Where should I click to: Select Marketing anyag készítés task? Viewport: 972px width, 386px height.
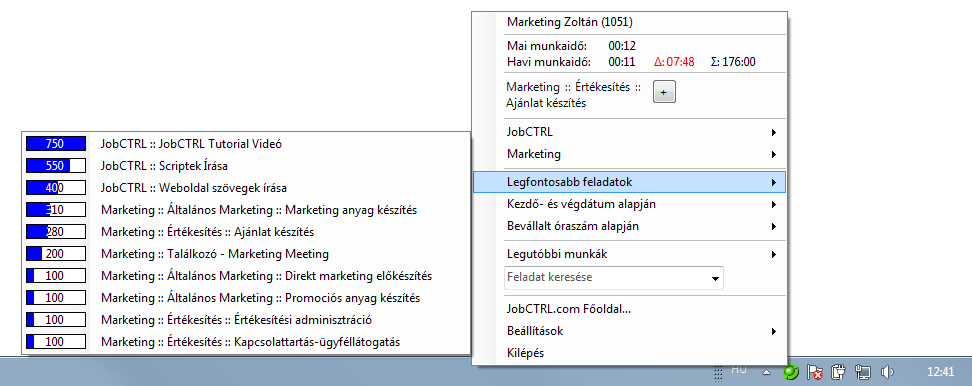pos(246,210)
